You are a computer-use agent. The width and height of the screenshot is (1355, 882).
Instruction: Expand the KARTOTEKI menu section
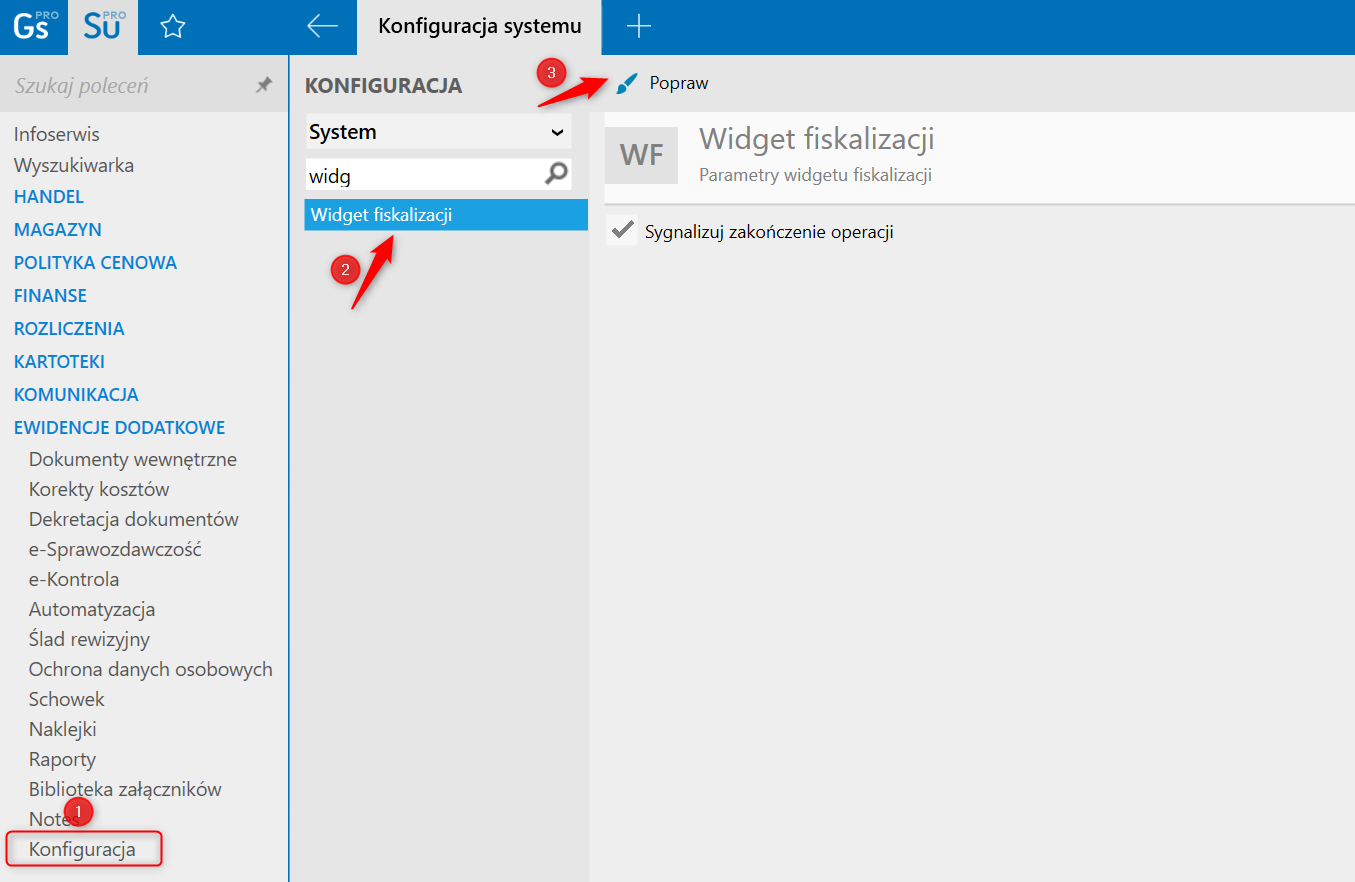[59, 362]
